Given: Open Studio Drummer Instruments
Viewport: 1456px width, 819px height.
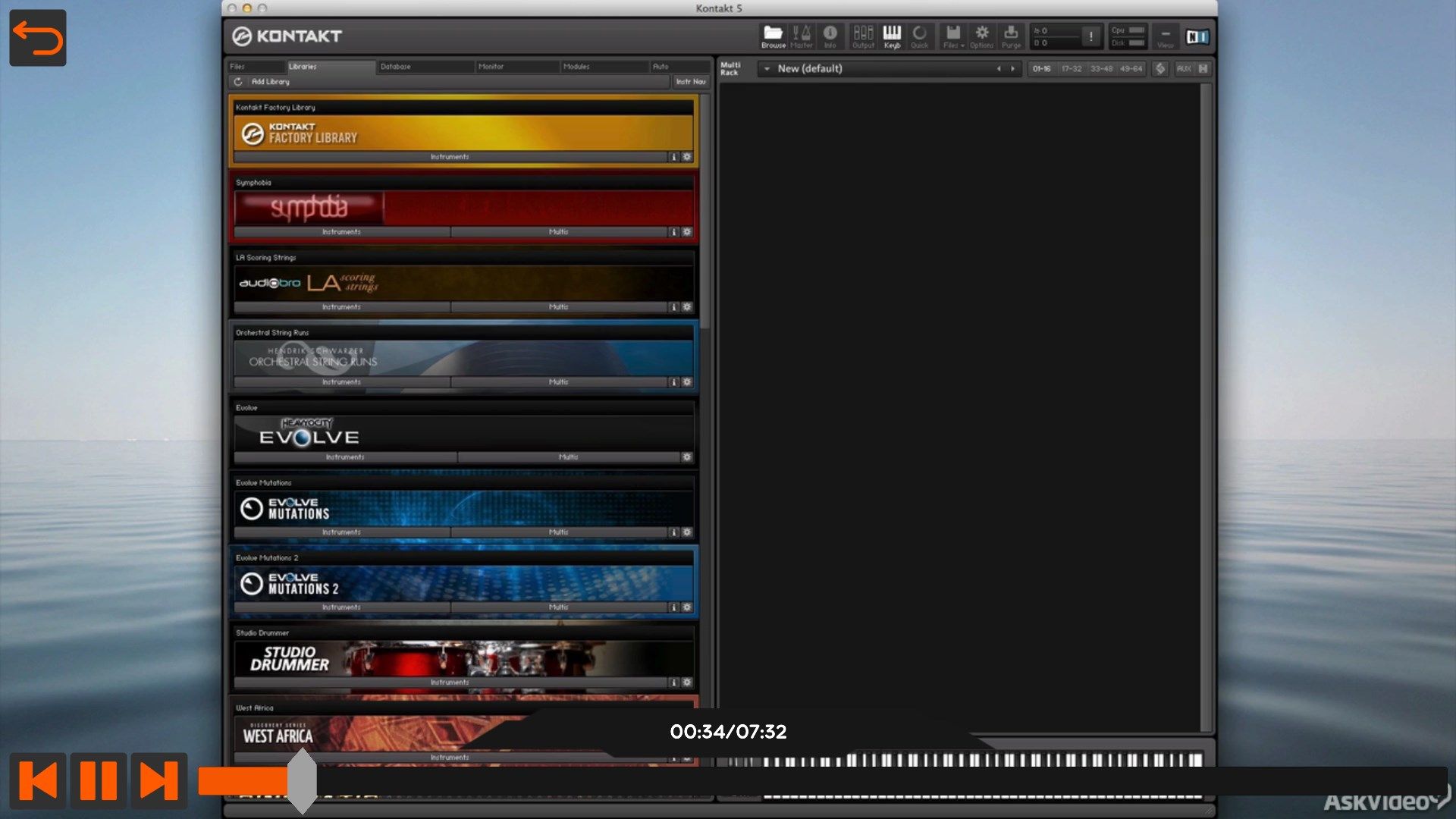Looking at the screenshot, I should [450, 682].
